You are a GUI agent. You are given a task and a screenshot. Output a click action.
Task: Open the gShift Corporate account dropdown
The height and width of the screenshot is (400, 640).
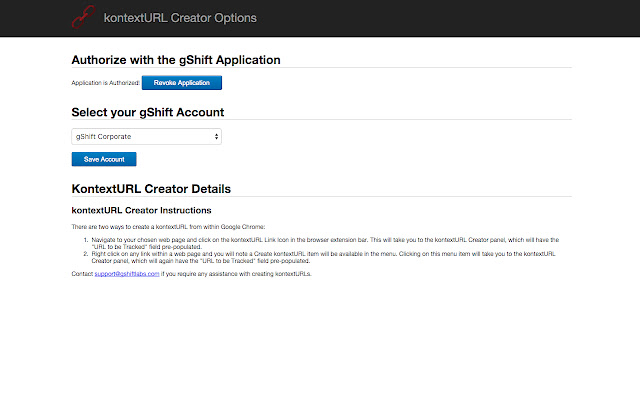(147, 136)
